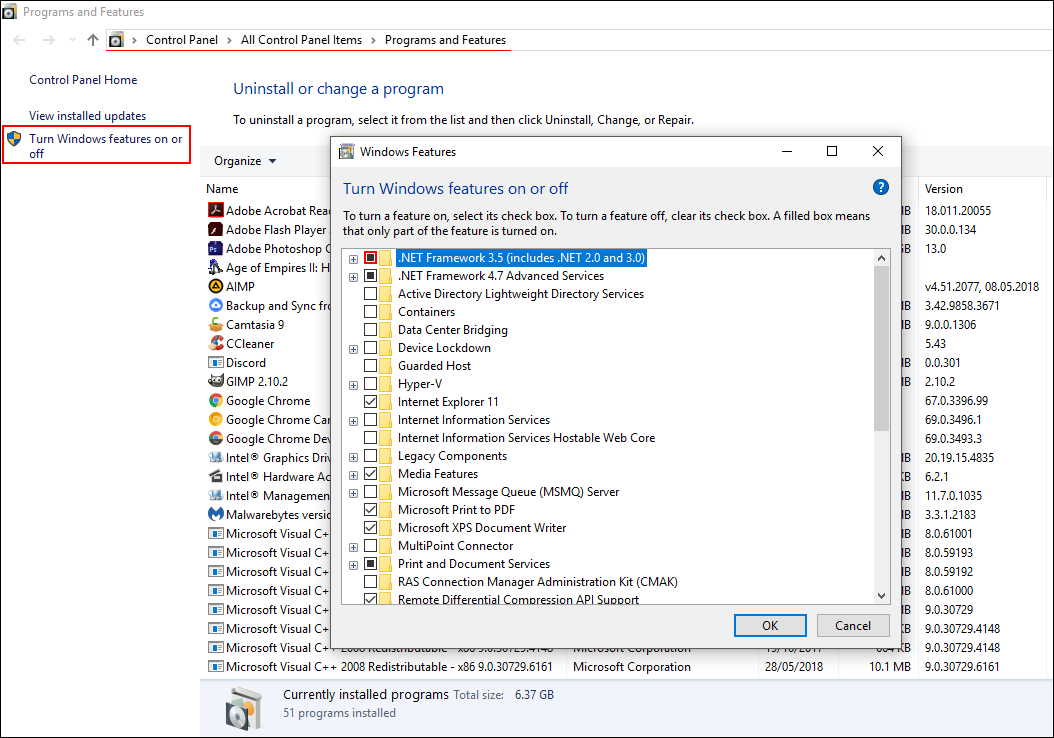Open the Organize dropdown menu
The width and height of the screenshot is (1054, 738).
245,161
